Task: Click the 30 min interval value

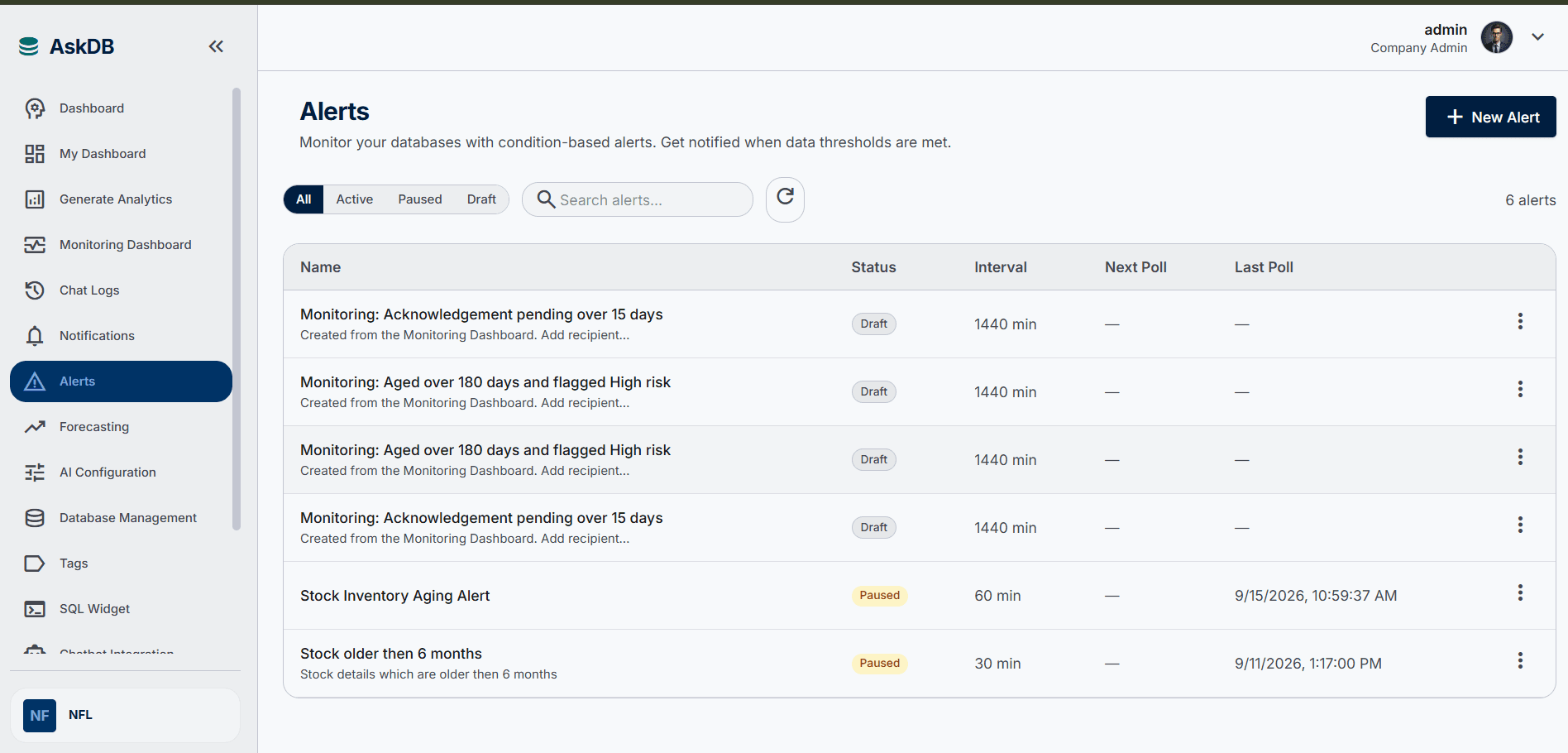Action: pos(997,664)
